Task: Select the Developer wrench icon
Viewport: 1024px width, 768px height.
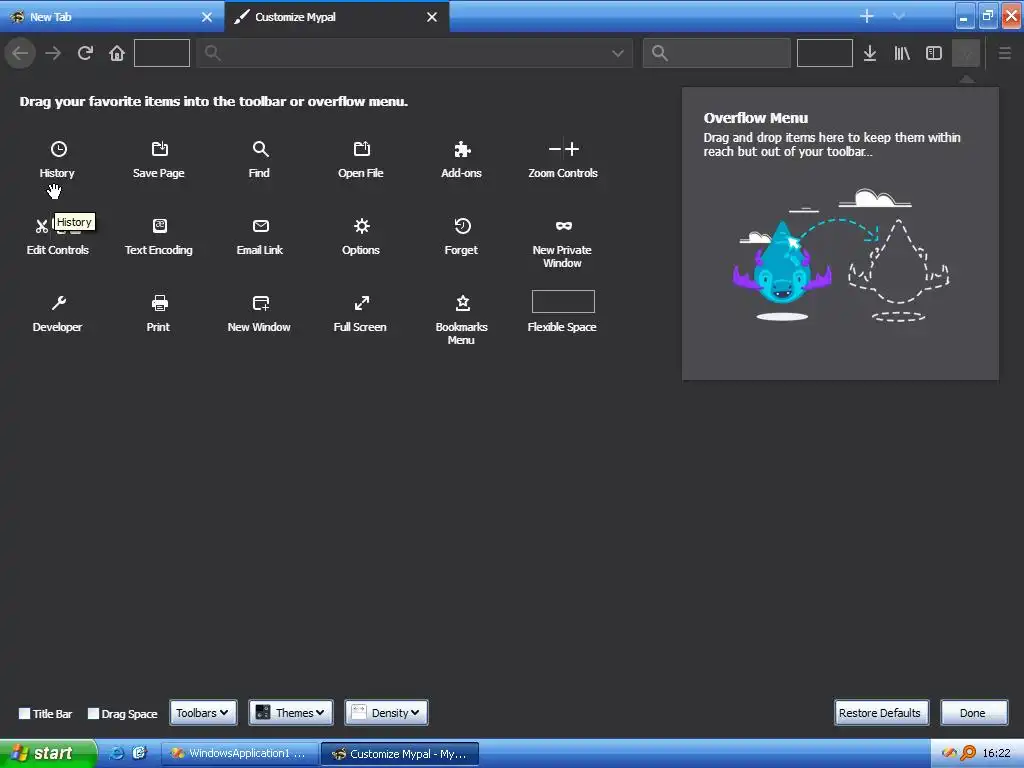Action: pyautogui.click(x=59, y=303)
